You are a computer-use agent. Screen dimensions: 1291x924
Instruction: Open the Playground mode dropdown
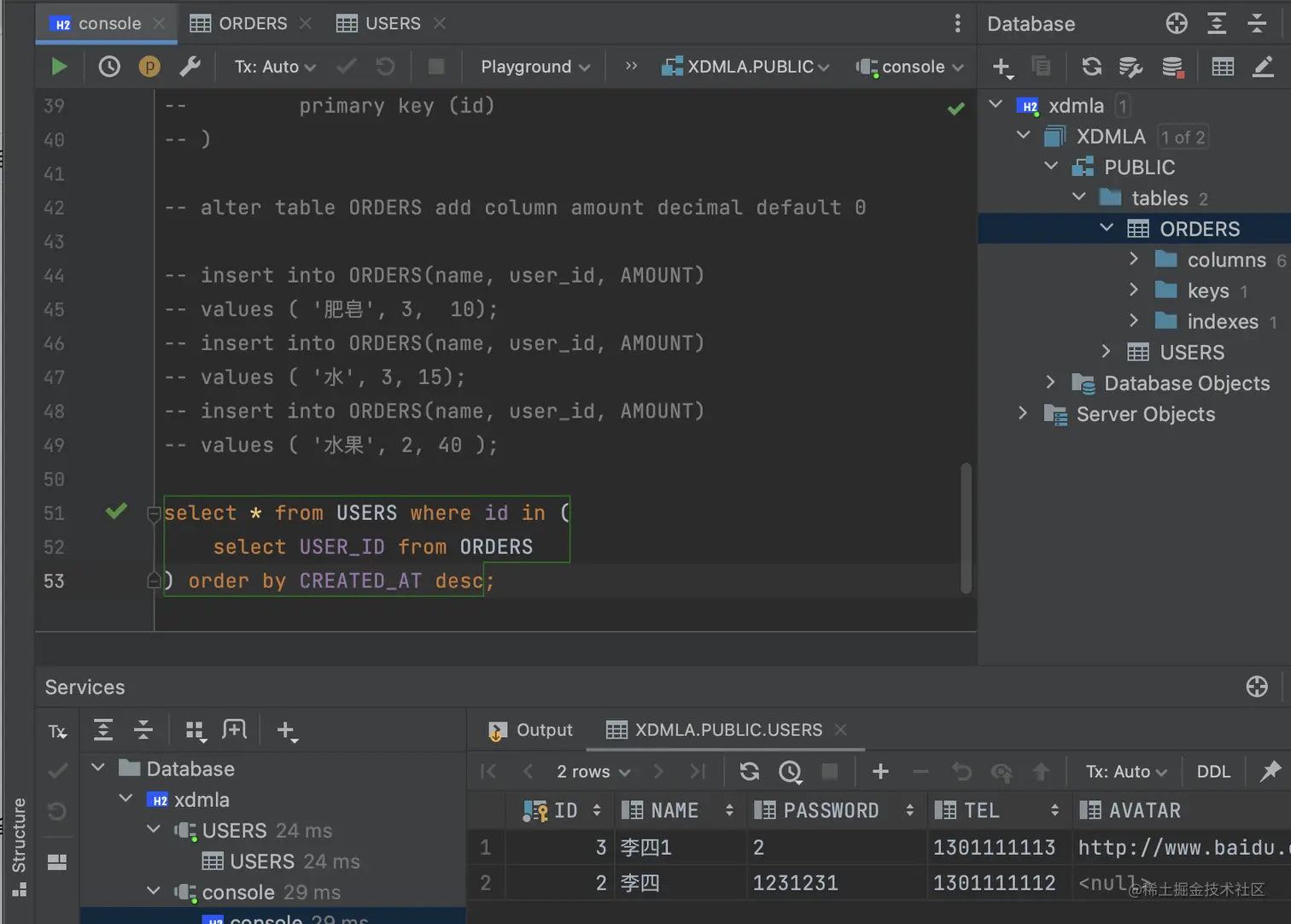tap(535, 67)
